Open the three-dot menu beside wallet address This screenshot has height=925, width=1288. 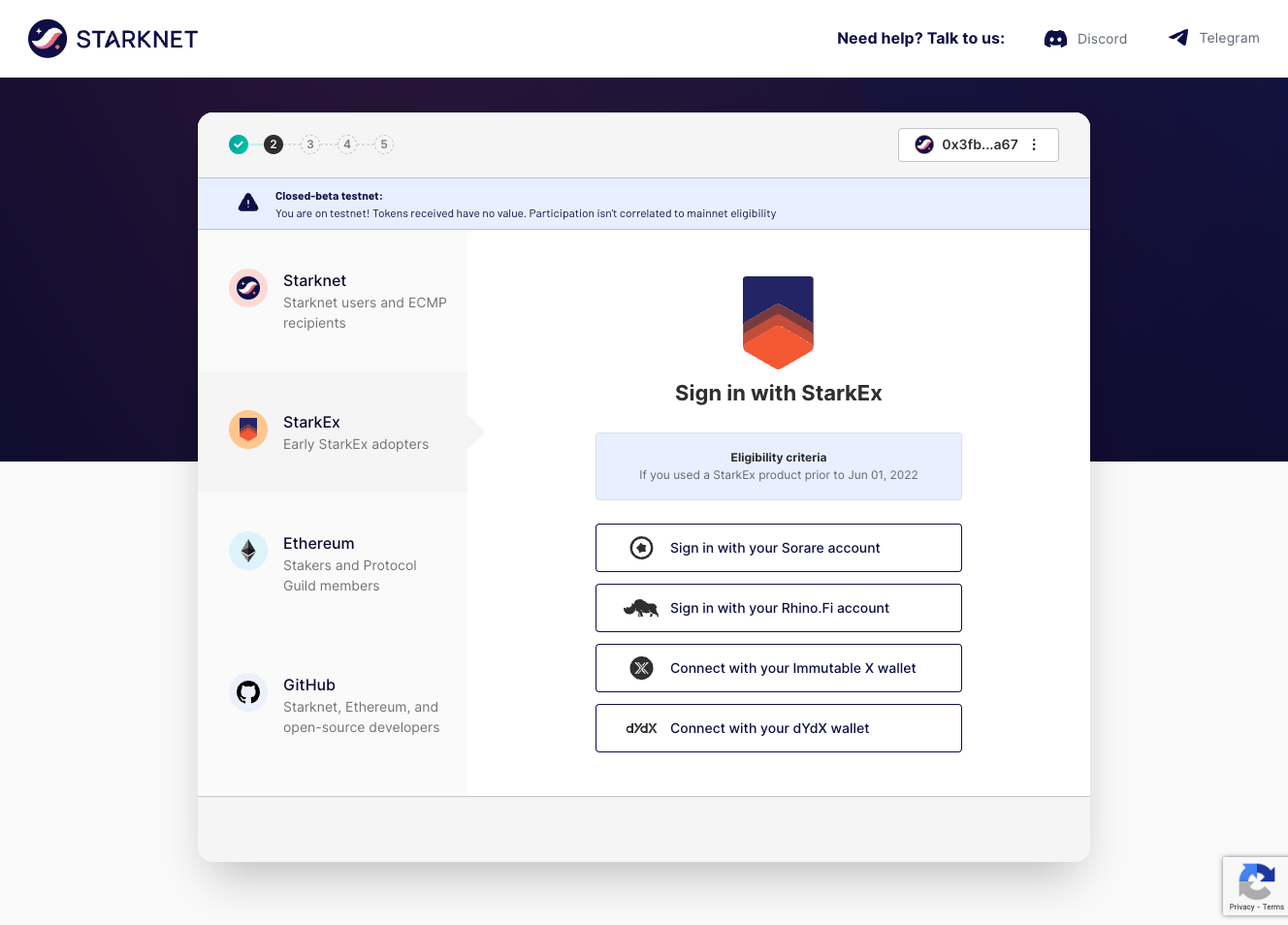(1034, 144)
